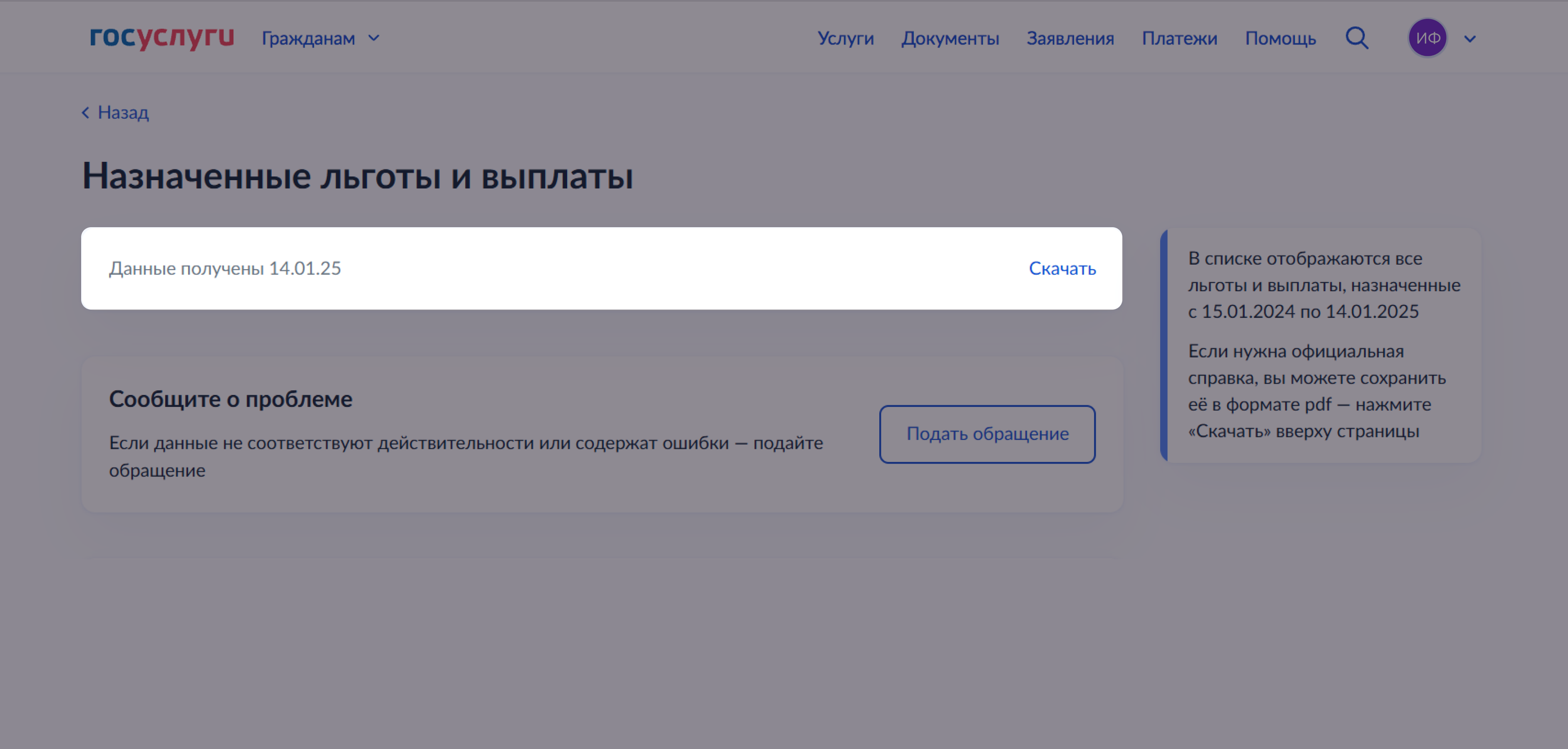Expand the Гражданам dropdown

321,38
